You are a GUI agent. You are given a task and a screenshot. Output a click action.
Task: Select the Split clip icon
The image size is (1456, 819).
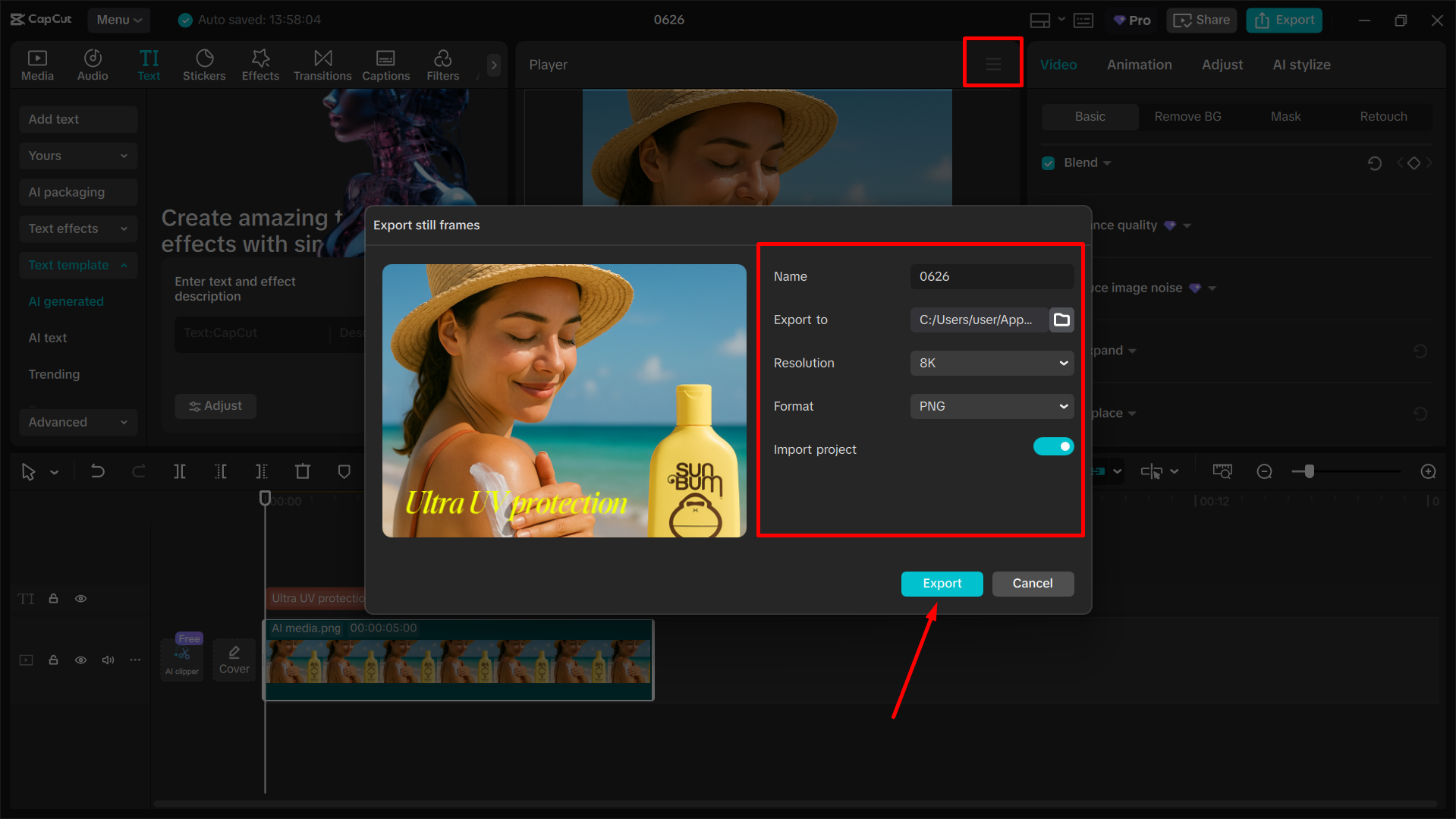180,471
